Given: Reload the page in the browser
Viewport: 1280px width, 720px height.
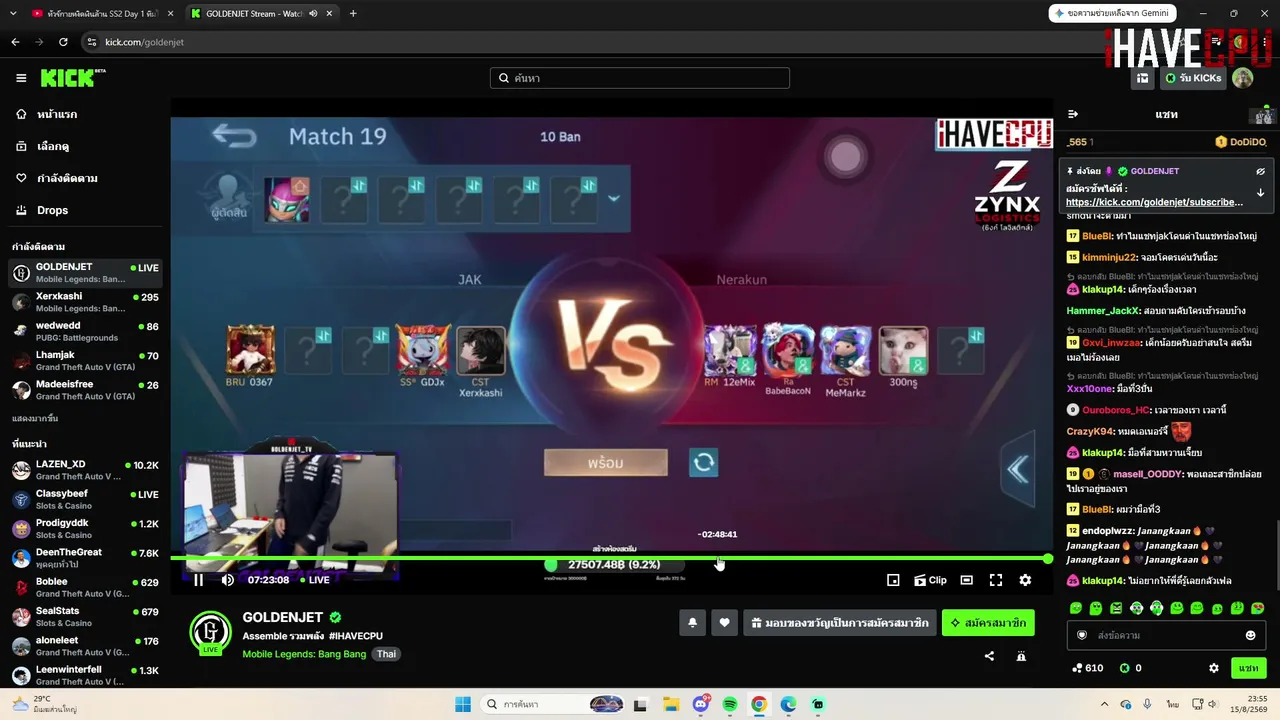Looking at the screenshot, I should 63,42.
